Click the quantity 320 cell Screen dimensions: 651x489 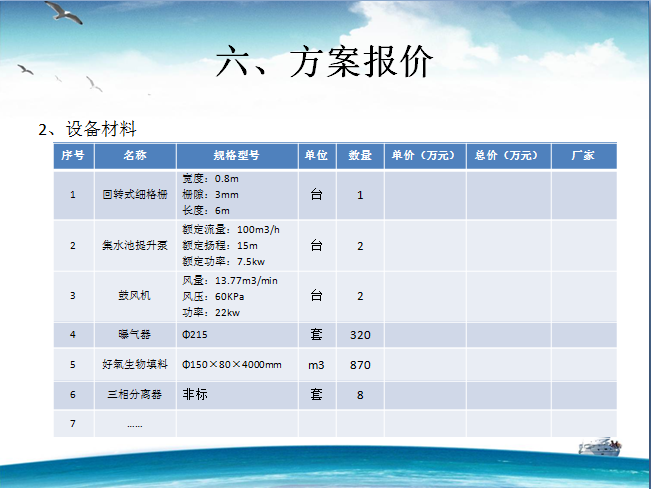[x=360, y=335]
